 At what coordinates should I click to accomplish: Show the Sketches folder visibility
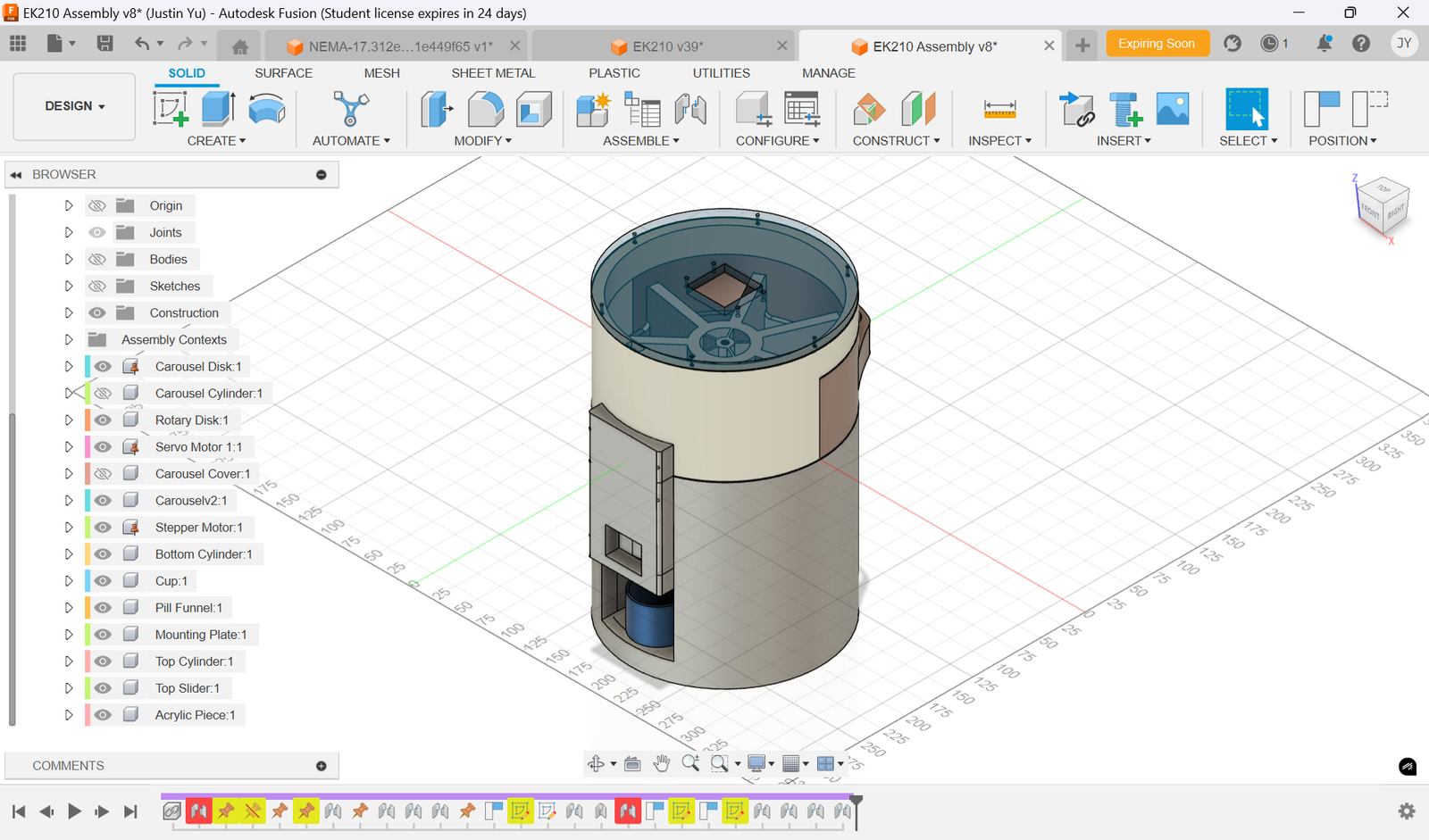coord(97,286)
